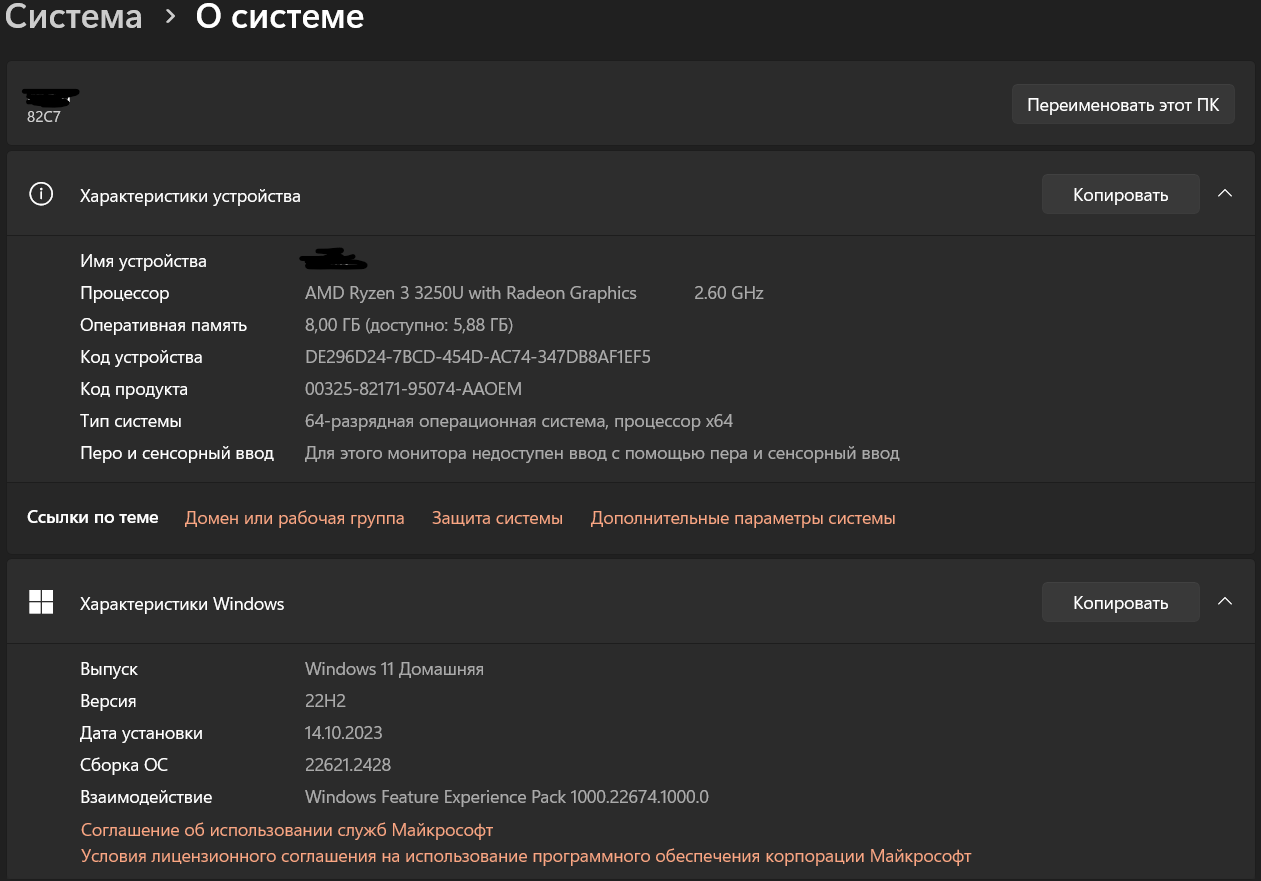Screen dimensions: 1261x881
Task: Select the AMD Ryzen 3 3250U processor text
Action: point(471,293)
